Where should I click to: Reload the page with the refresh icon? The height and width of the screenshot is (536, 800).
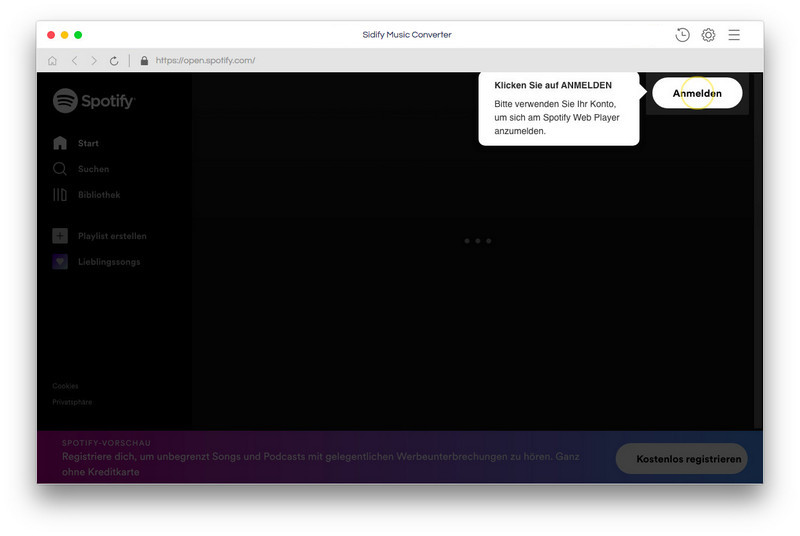click(114, 61)
